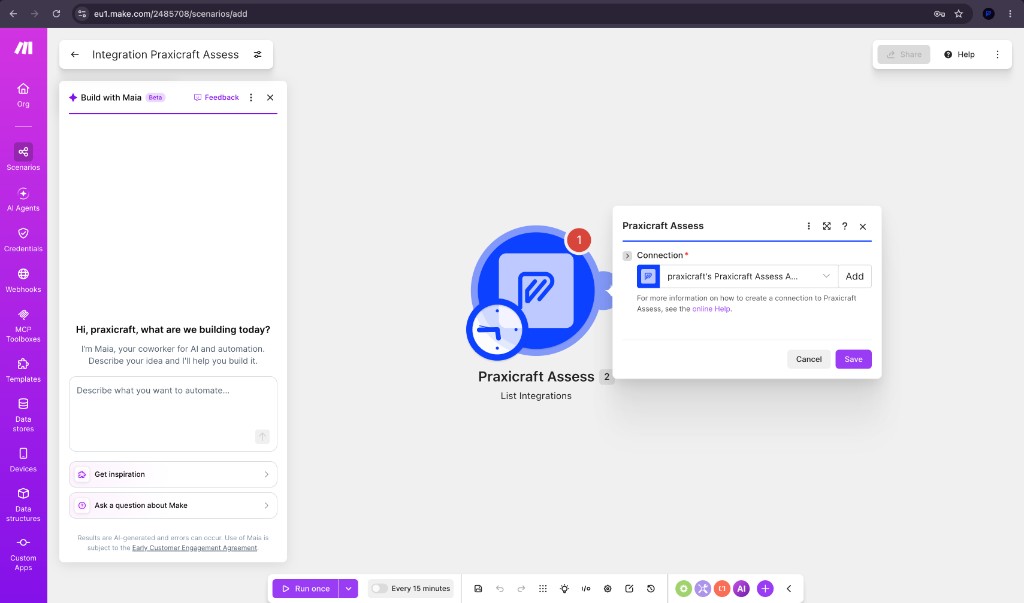Click orange text parser icon

pos(722,589)
